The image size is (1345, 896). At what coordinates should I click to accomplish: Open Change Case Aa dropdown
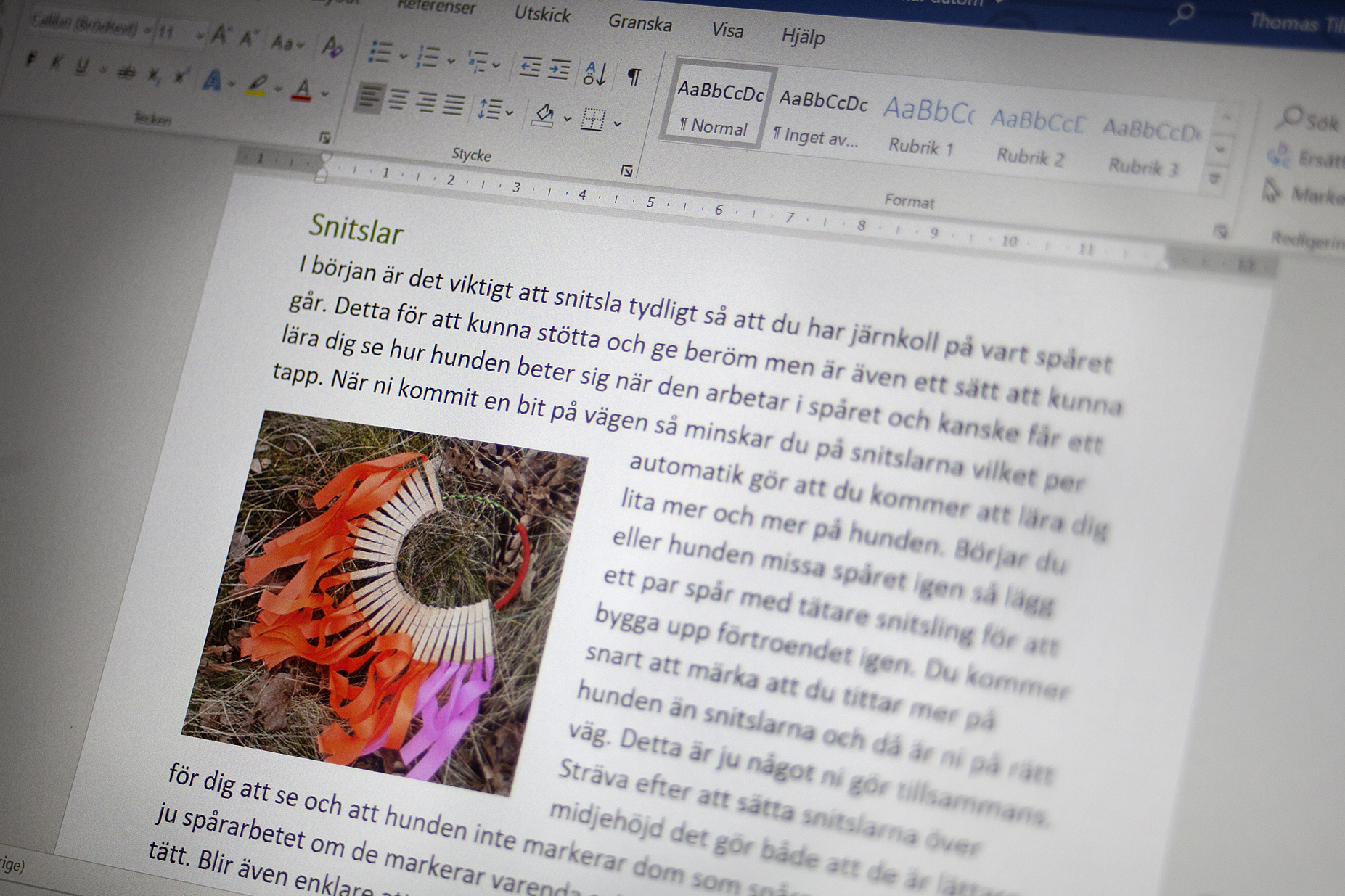(287, 43)
